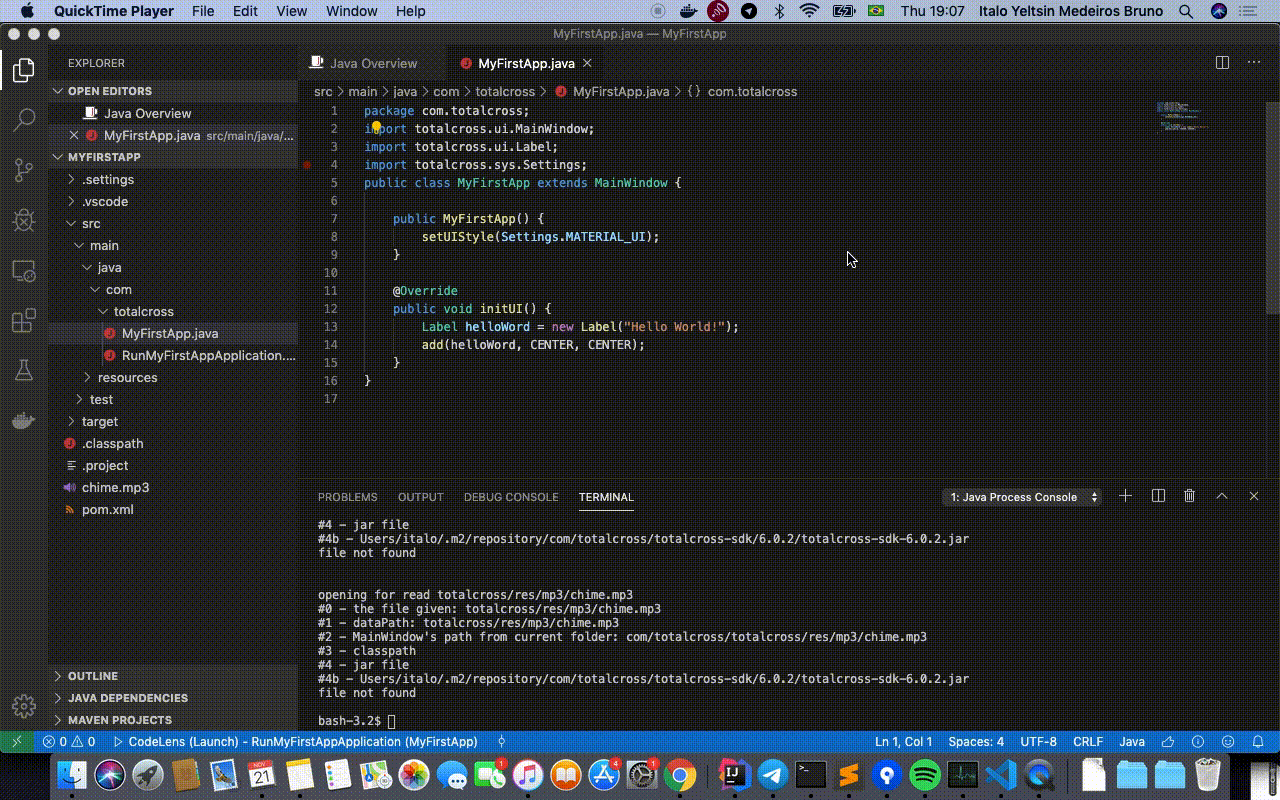
Task: Switch to the Debug Console tab
Action: [x=511, y=497]
